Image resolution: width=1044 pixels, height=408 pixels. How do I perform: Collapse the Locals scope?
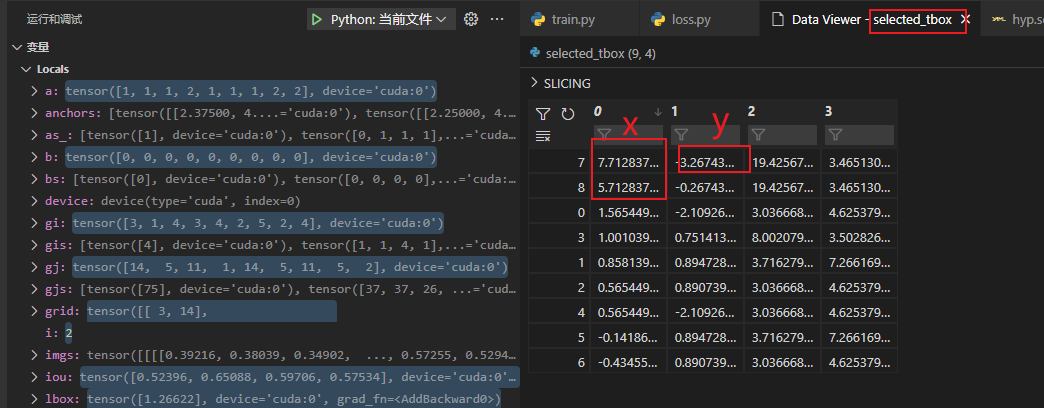pyautogui.click(x=26, y=69)
